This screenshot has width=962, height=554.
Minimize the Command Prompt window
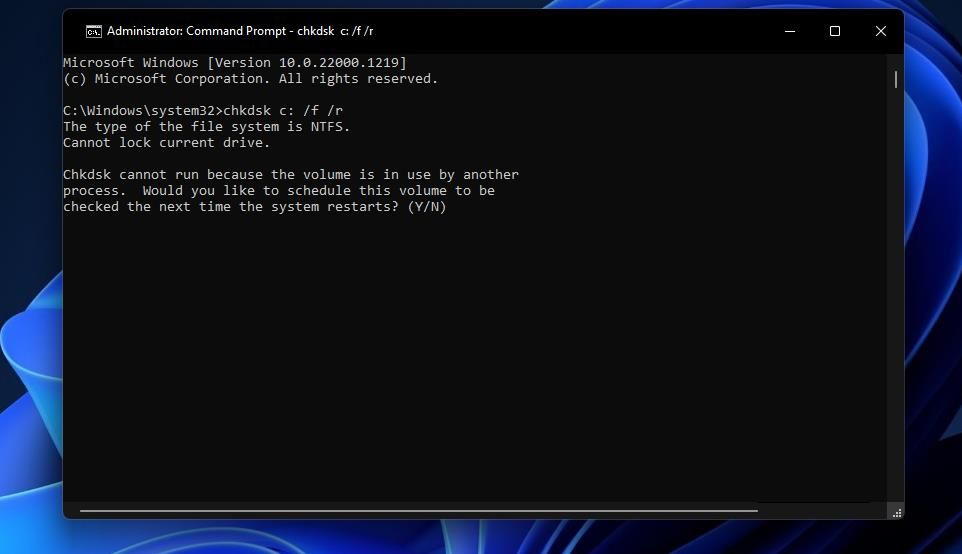coord(790,31)
